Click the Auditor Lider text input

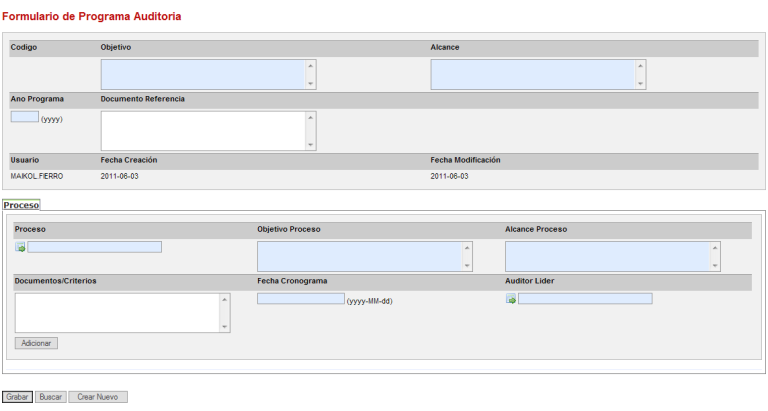pos(585,299)
